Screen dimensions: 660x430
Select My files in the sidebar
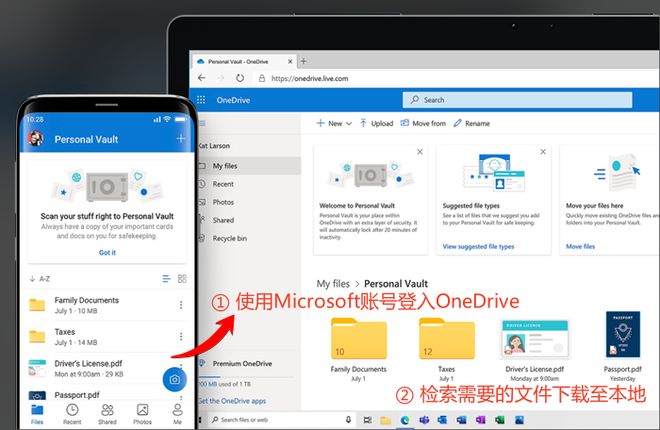click(x=249, y=166)
